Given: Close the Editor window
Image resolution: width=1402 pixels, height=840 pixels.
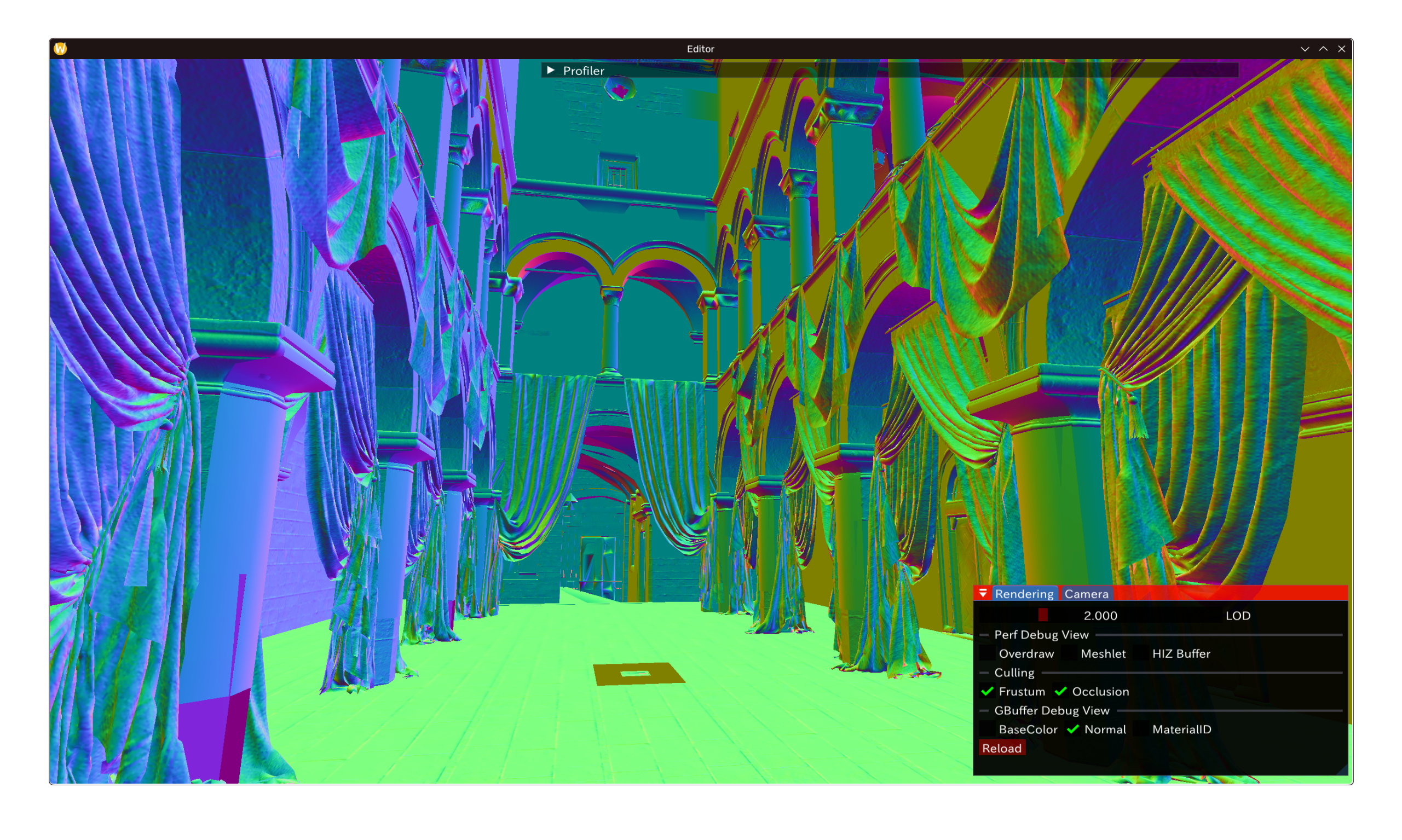Looking at the screenshot, I should tap(1341, 49).
